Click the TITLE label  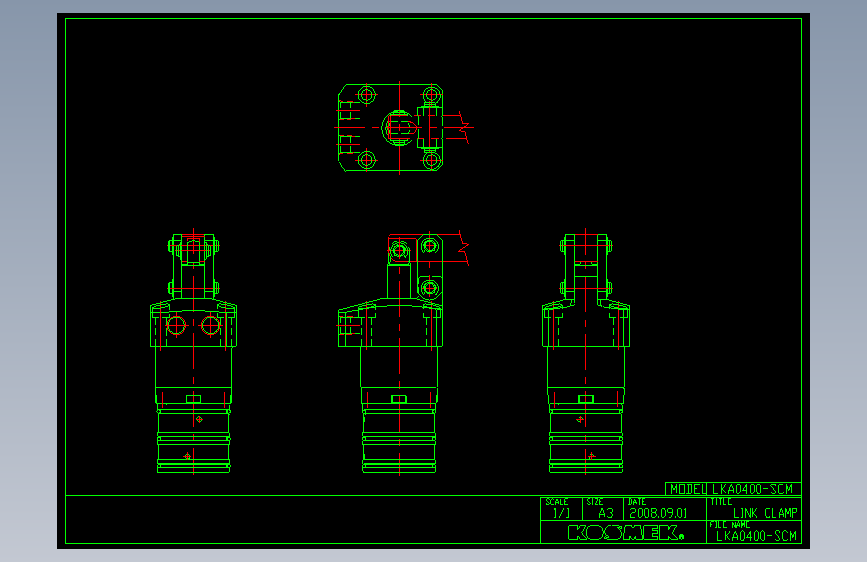click(x=721, y=502)
